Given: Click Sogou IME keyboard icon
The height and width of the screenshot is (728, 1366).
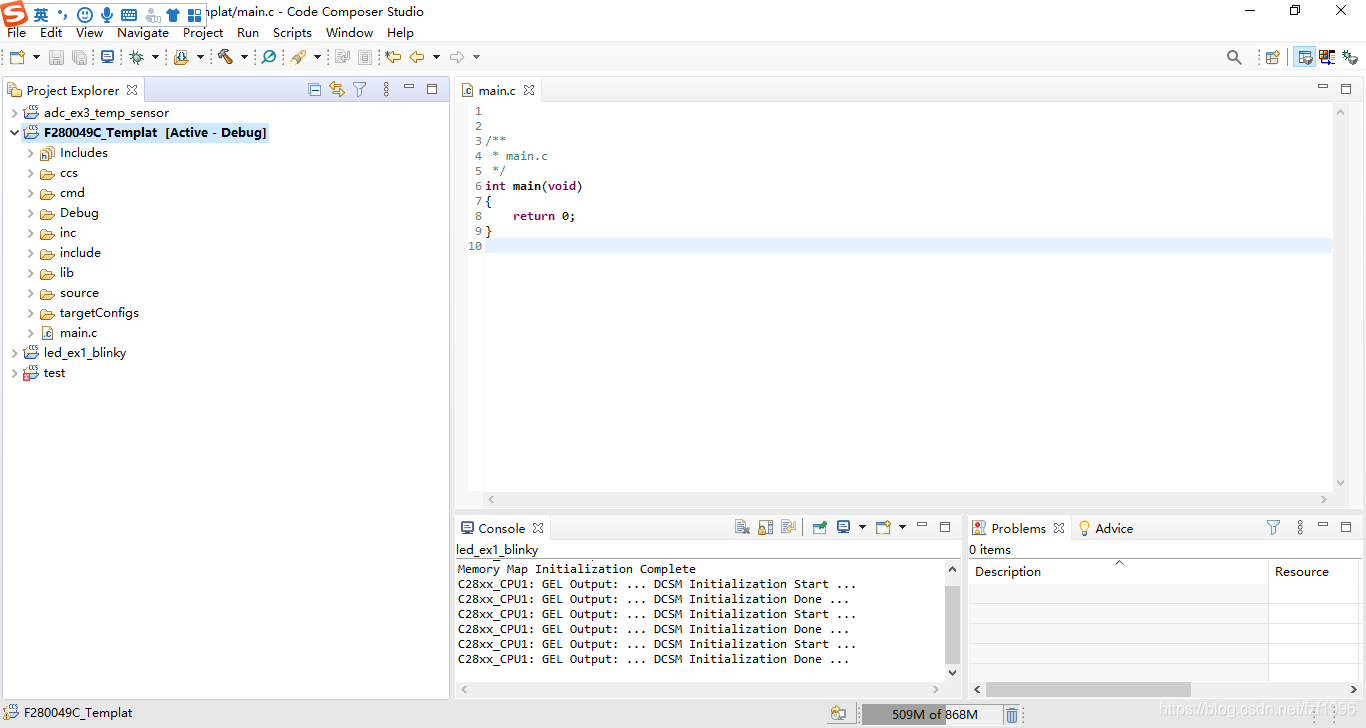Looking at the screenshot, I should [x=129, y=15].
